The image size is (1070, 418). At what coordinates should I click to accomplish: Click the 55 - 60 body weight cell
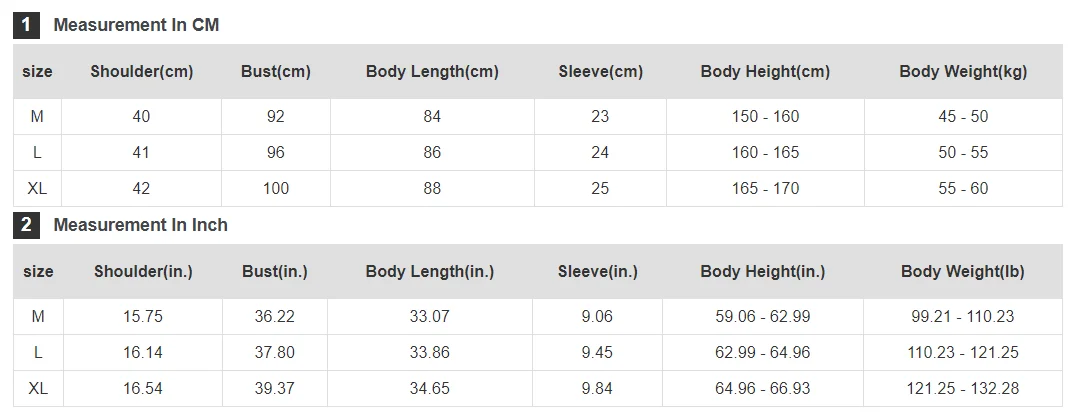(x=963, y=189)
